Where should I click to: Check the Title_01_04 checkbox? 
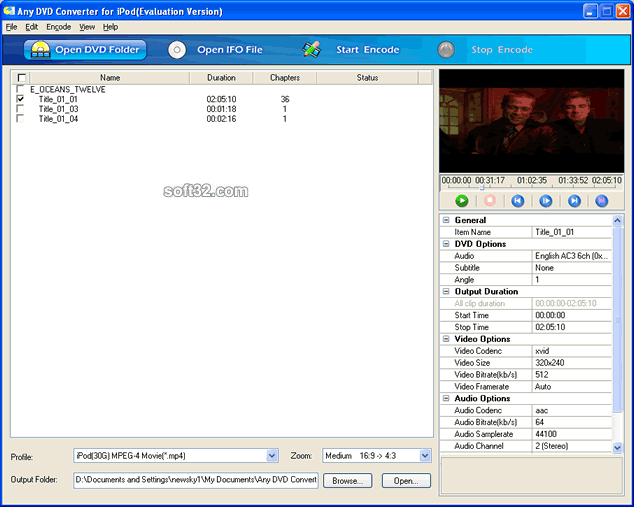[x=20, y=118]
